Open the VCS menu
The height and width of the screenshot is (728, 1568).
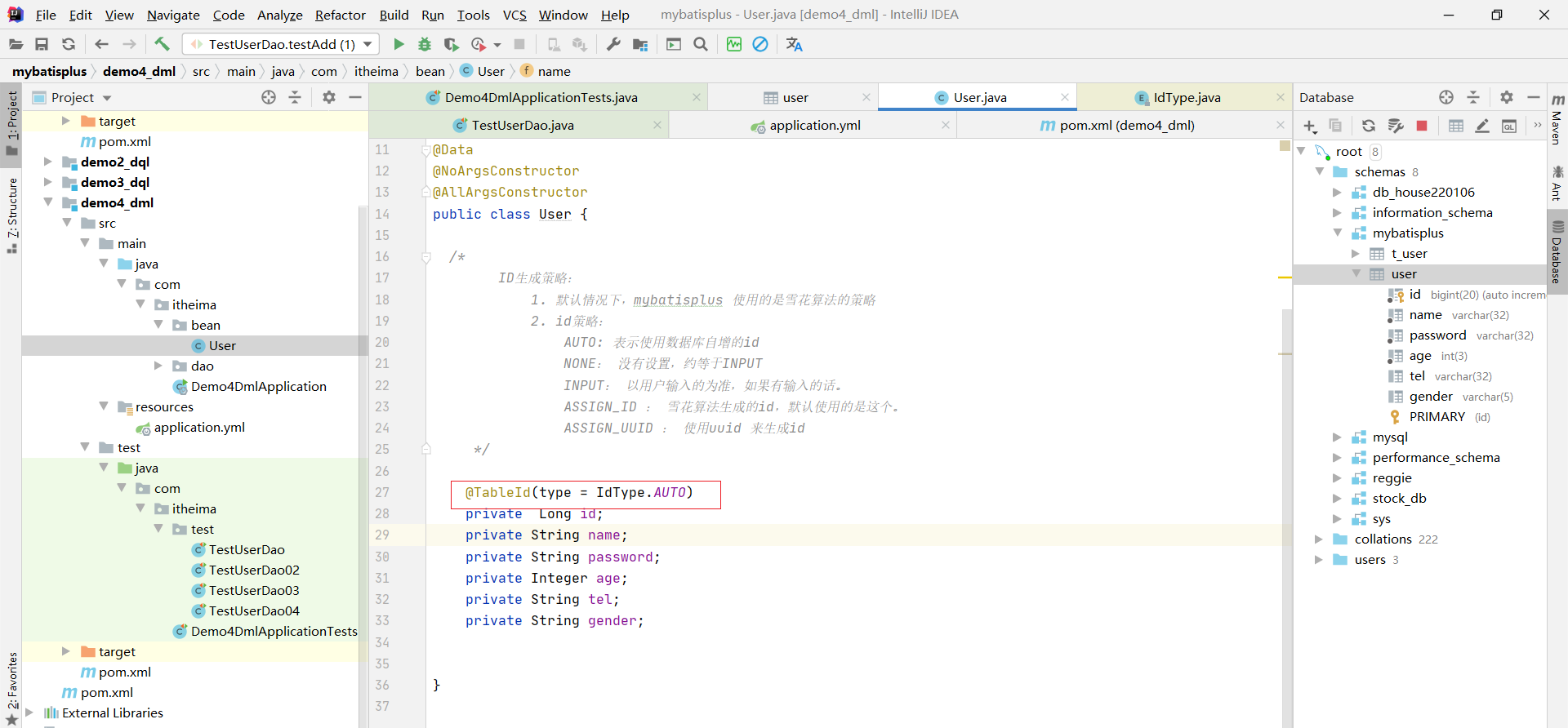point(514,15)
